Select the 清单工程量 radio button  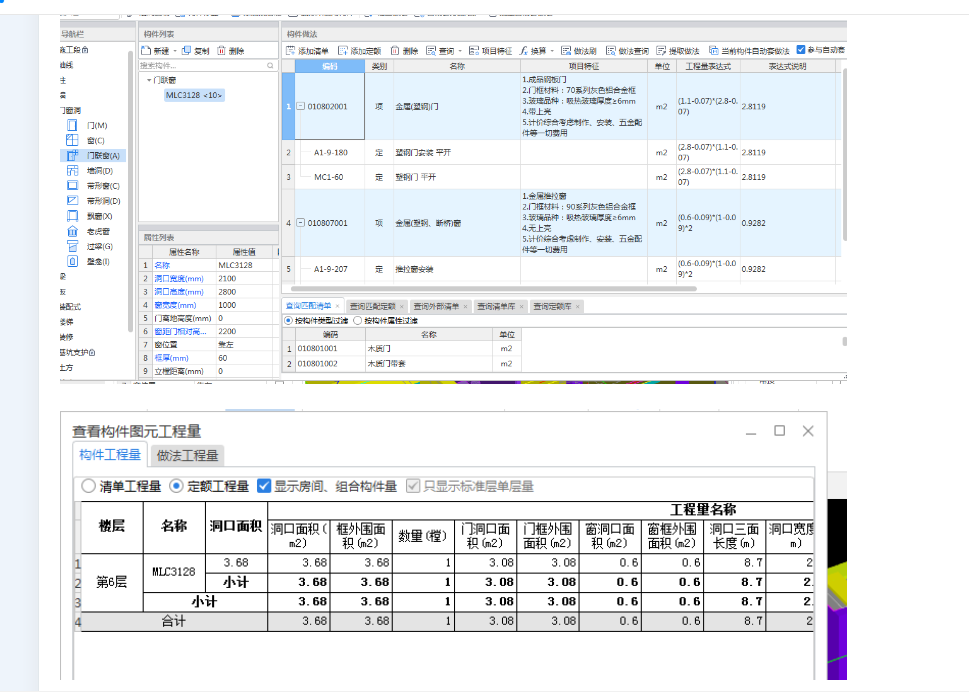click(x=88, y=486)
